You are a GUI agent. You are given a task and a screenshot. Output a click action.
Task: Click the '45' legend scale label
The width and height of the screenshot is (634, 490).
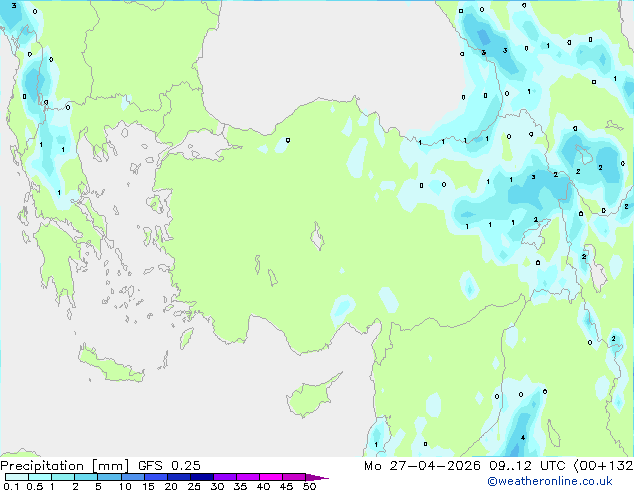[x=287, y=486]
